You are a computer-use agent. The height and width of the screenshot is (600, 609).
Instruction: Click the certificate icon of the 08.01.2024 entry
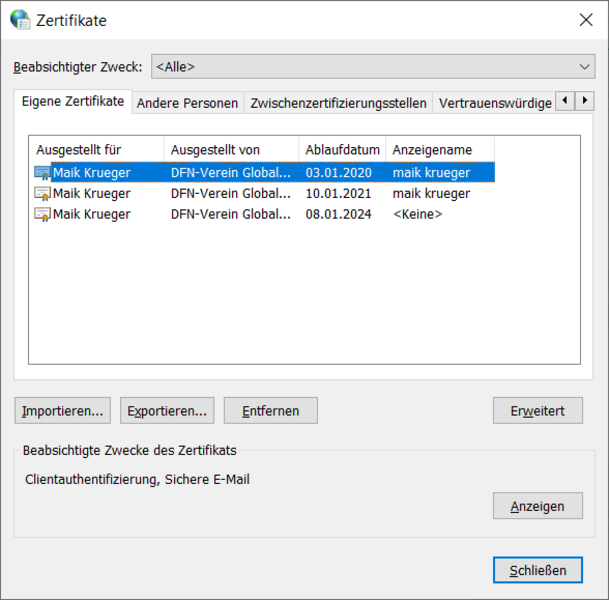[42, 215]
